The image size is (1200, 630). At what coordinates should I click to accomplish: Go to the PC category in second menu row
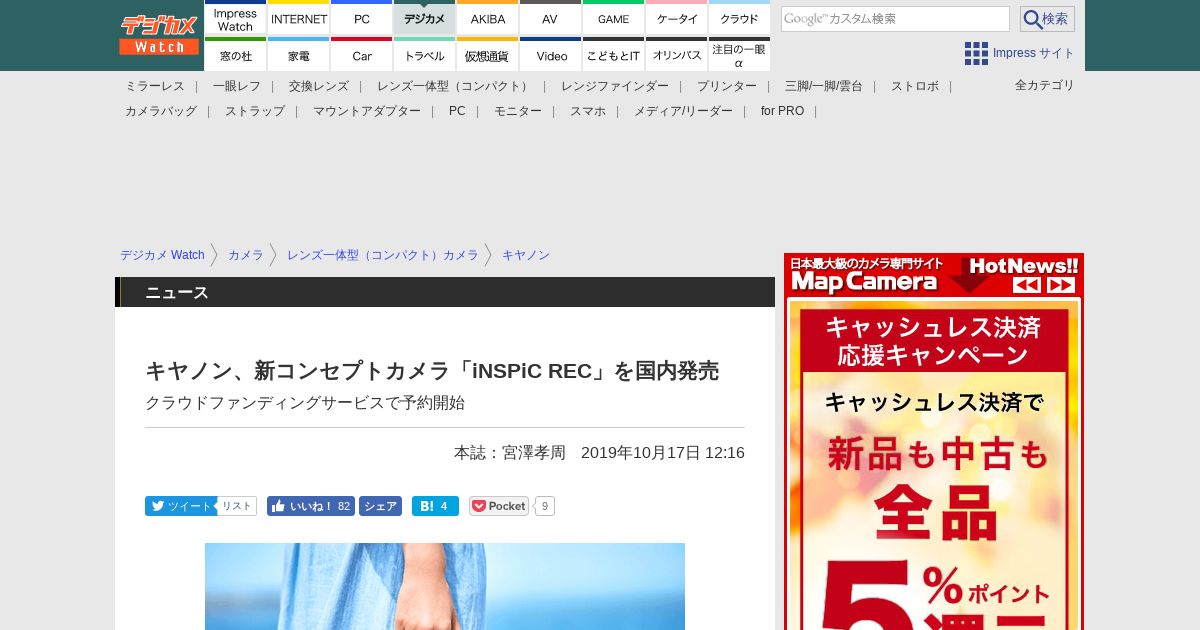pyautogui.click(x=457, y=111)
